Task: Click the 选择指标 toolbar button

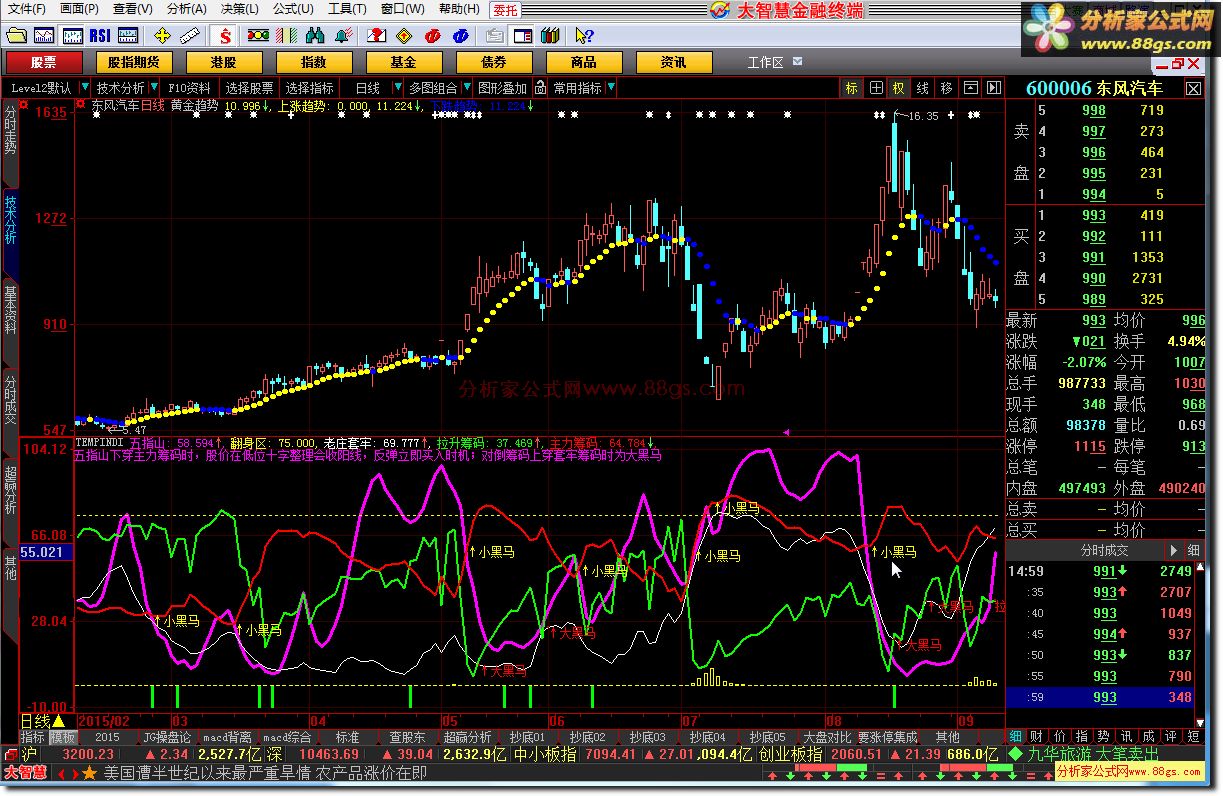Action: 309,88
